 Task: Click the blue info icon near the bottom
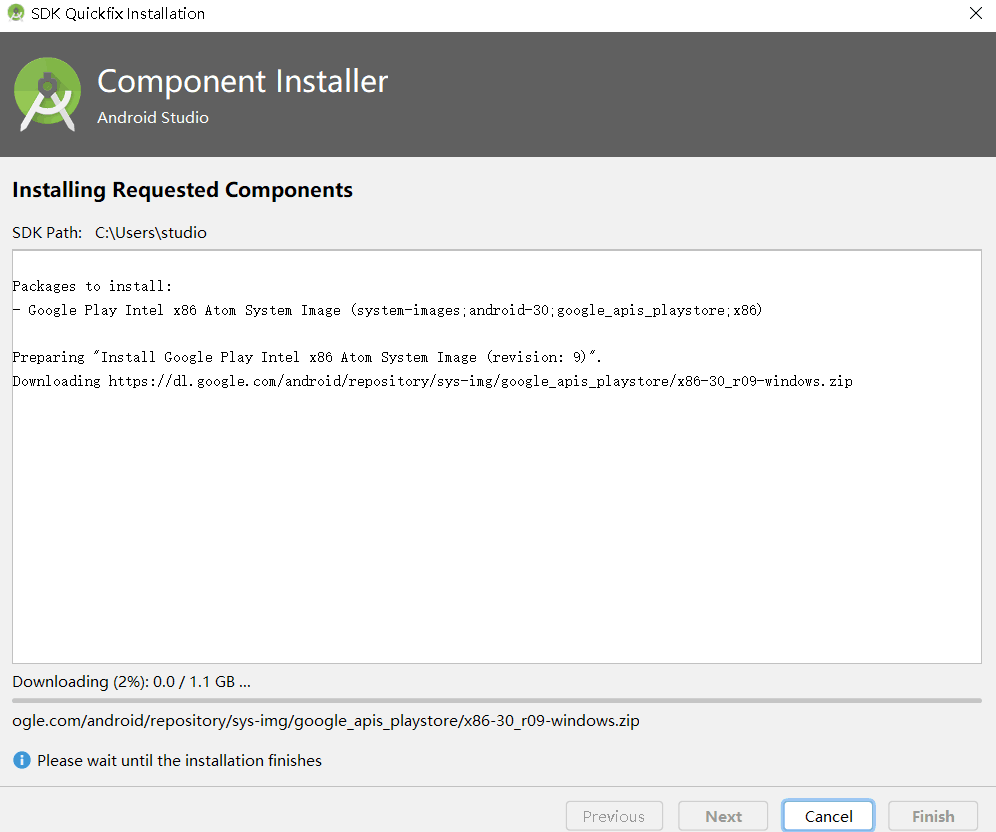coord(20,760)
